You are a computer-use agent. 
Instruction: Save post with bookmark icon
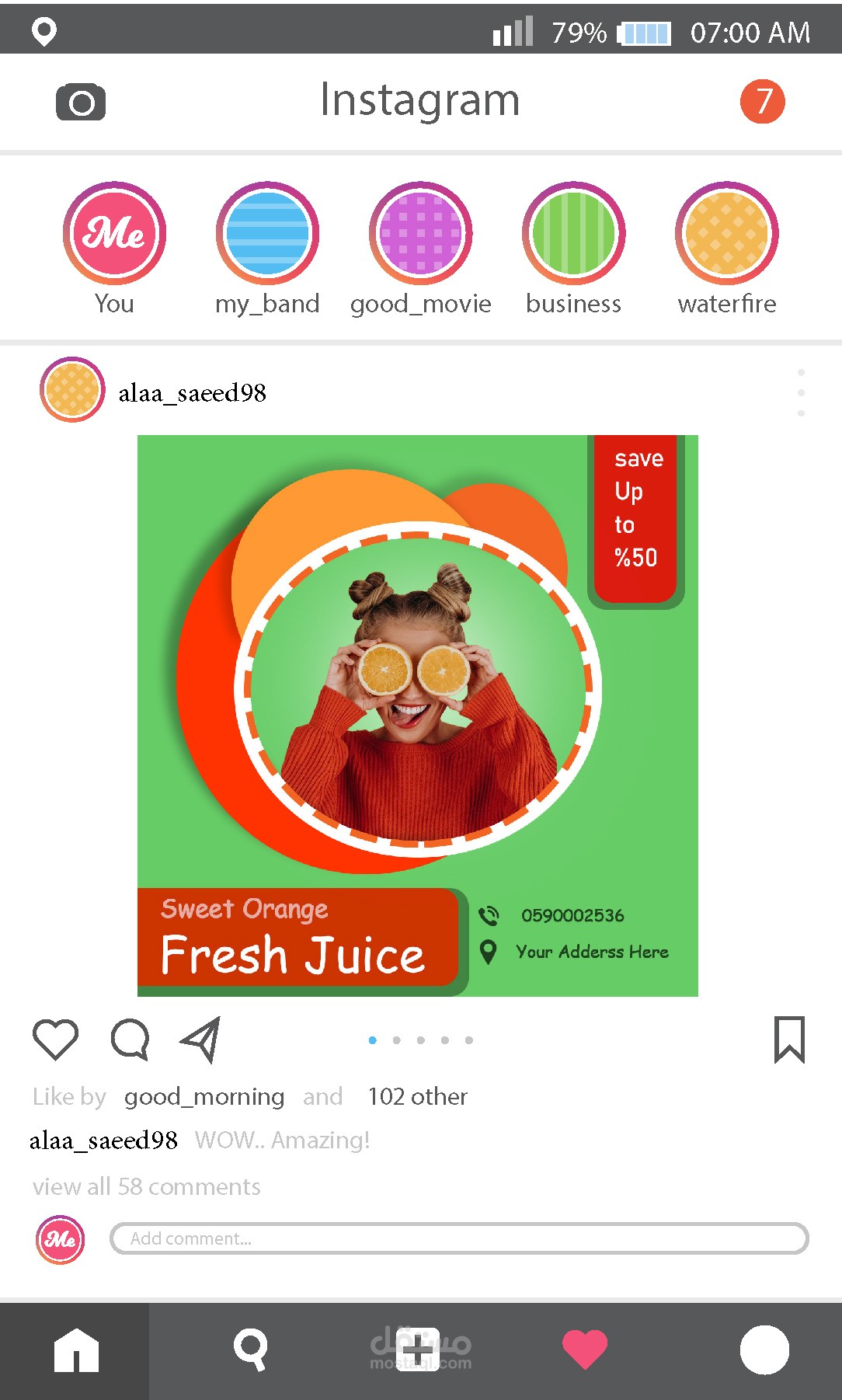tap(789, 1040)
